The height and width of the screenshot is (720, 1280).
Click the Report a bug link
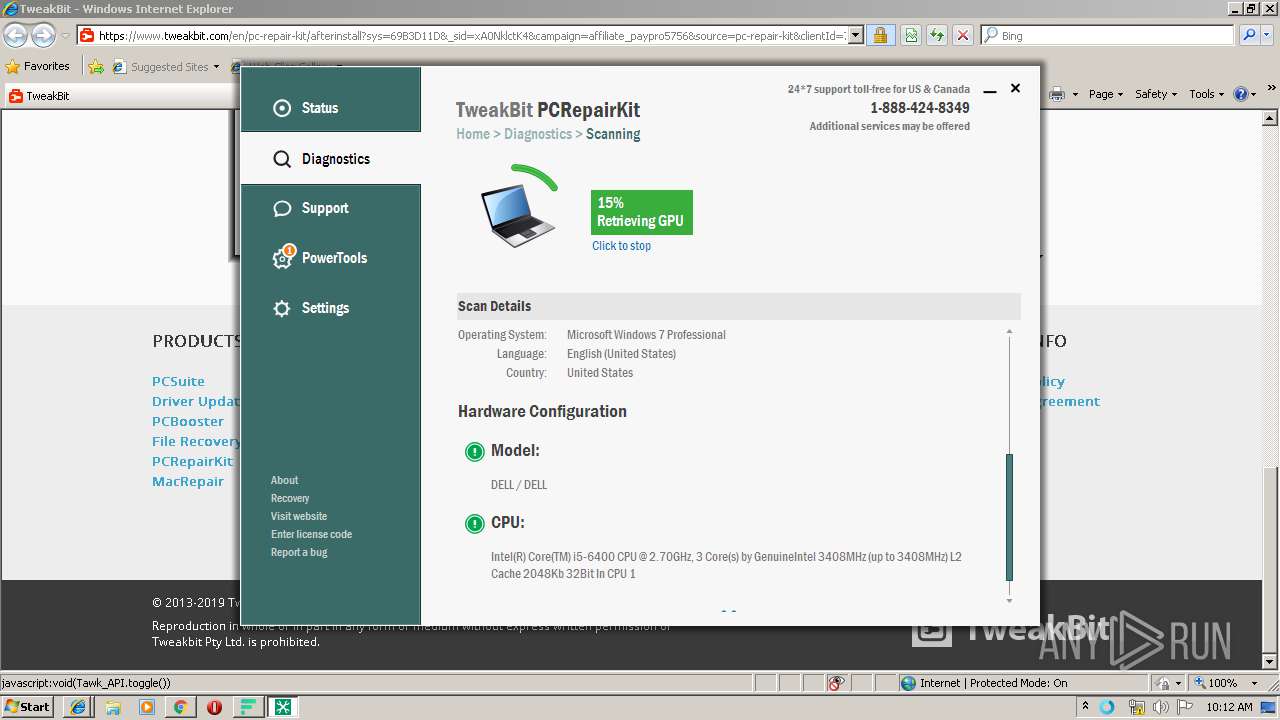point(299,552)
